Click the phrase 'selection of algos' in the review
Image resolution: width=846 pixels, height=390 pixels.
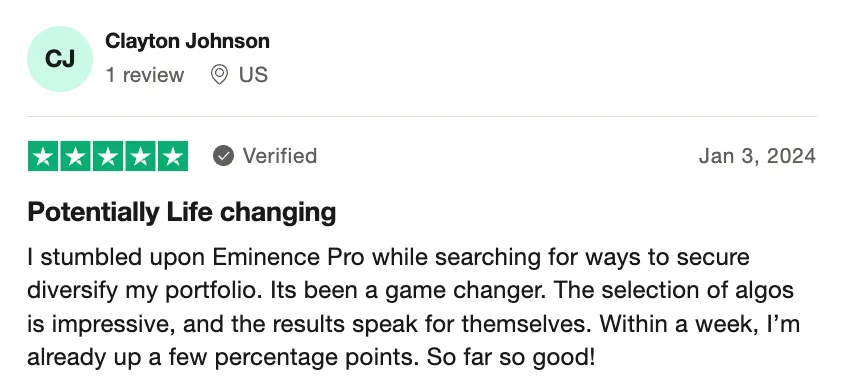(698, 291)
